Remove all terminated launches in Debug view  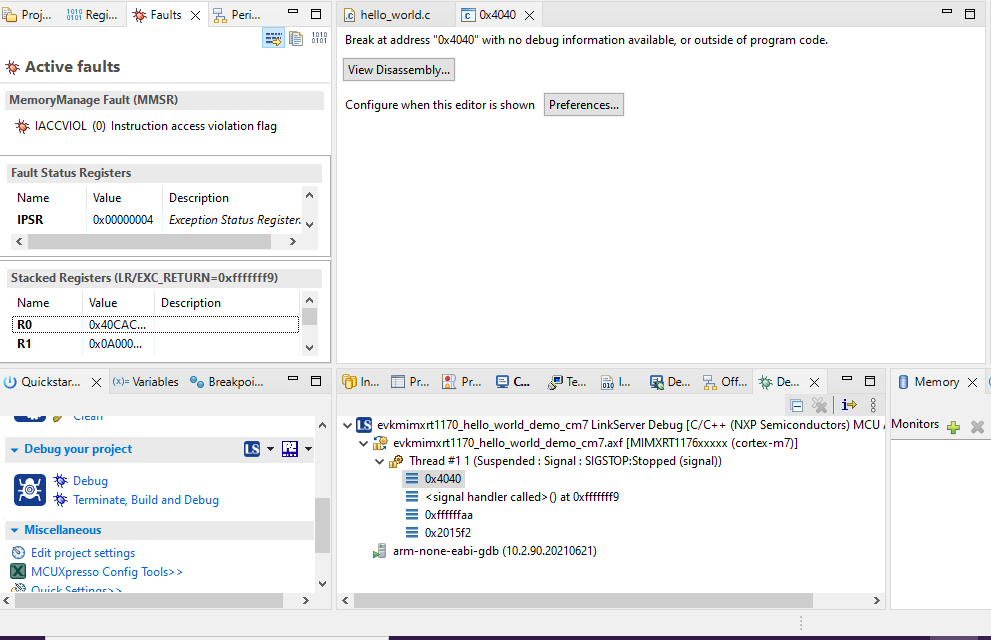(x=822, y=404)
